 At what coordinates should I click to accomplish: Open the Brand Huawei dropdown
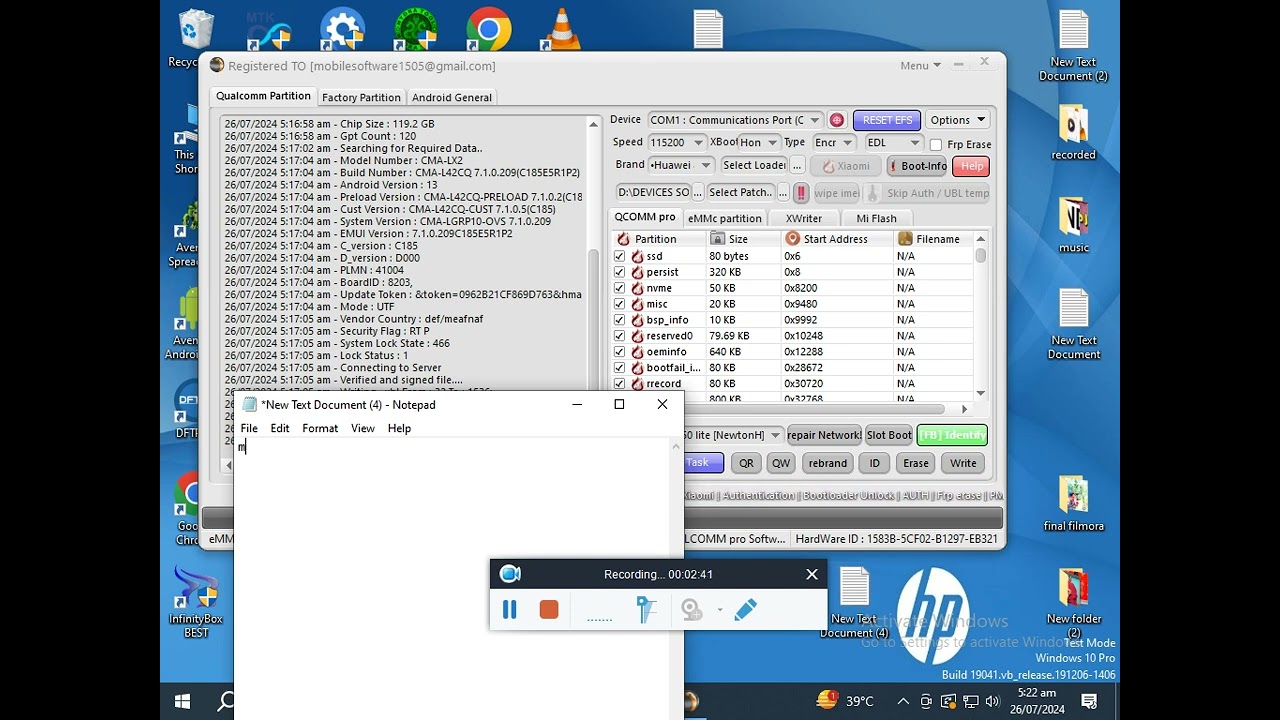point(680,166)
